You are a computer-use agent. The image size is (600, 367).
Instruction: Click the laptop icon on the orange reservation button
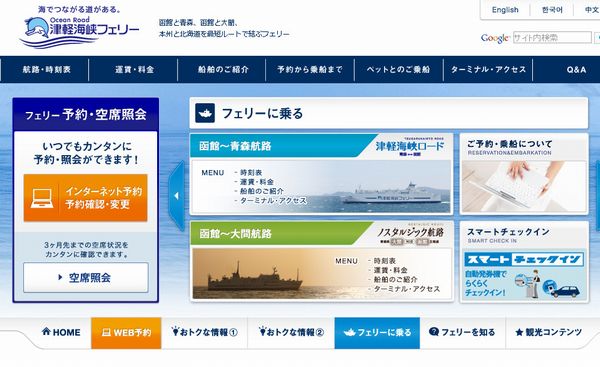tap(42, 198)
